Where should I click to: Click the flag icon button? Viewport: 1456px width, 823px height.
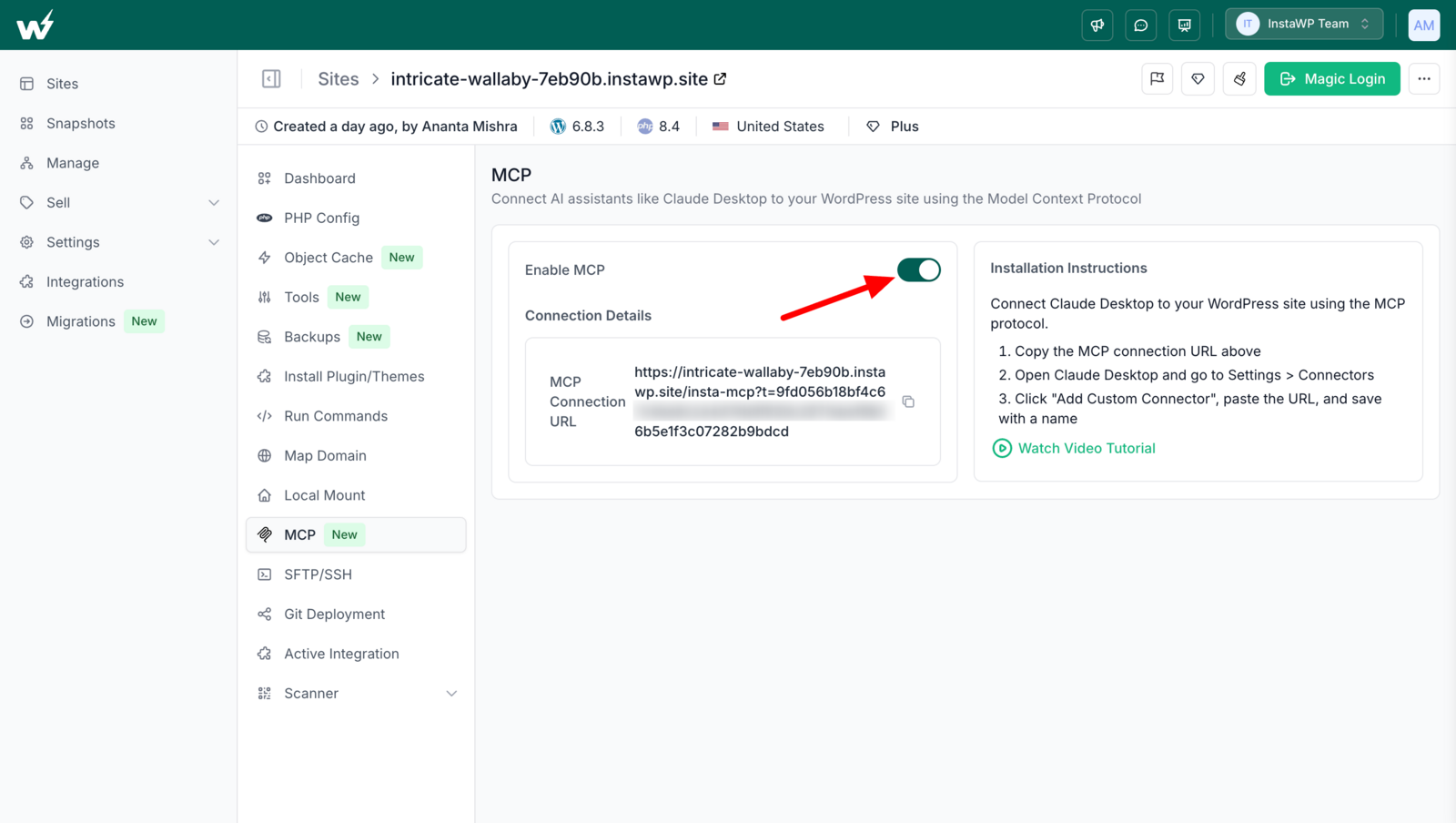coord(1158,79)
